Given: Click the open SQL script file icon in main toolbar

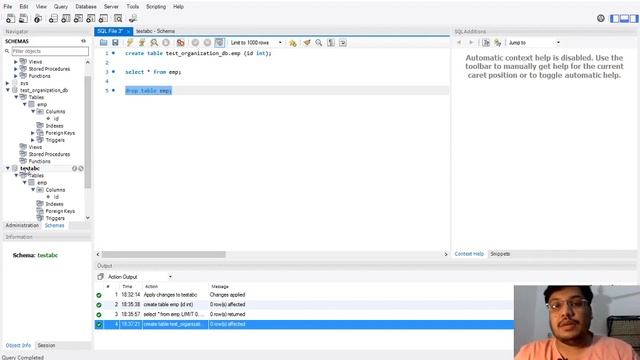Looking at the screenshot, I should click(x=23, y=18).
